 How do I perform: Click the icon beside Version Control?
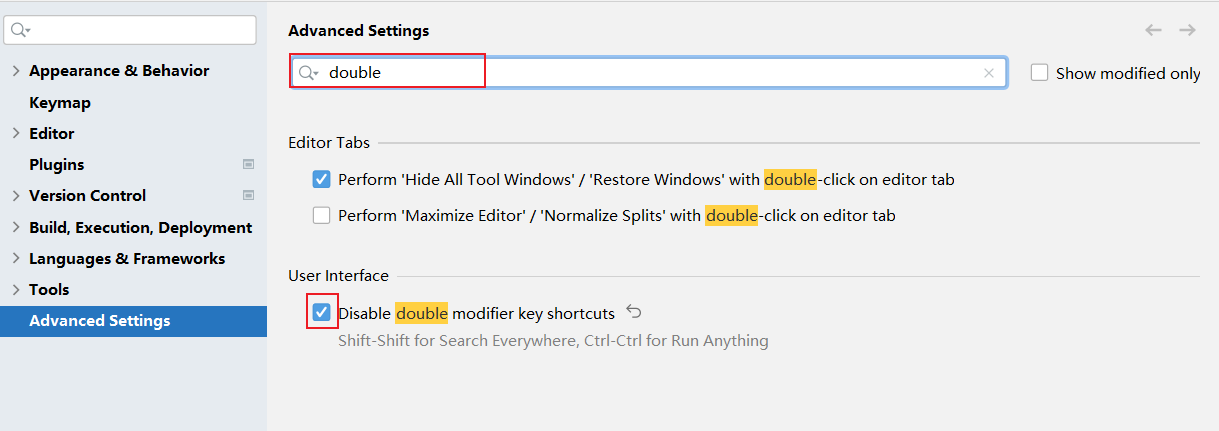pyautogui.click(x=248, y=195)
